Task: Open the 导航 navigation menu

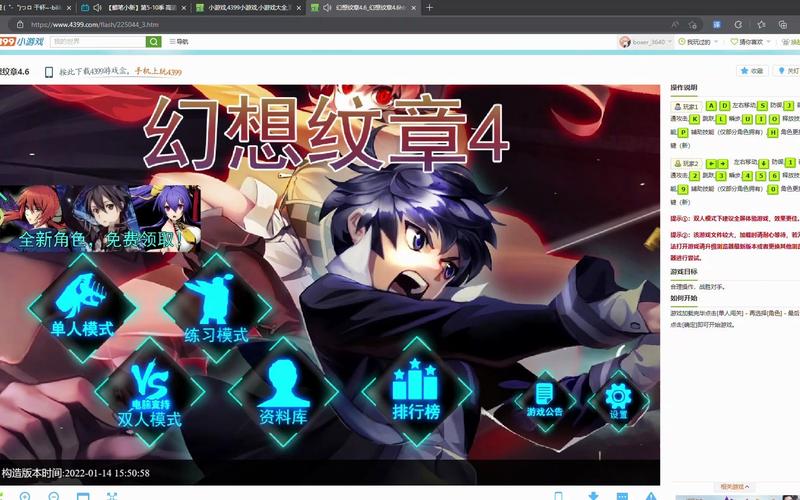Action: pyautogui.click(x=179, y=42)
